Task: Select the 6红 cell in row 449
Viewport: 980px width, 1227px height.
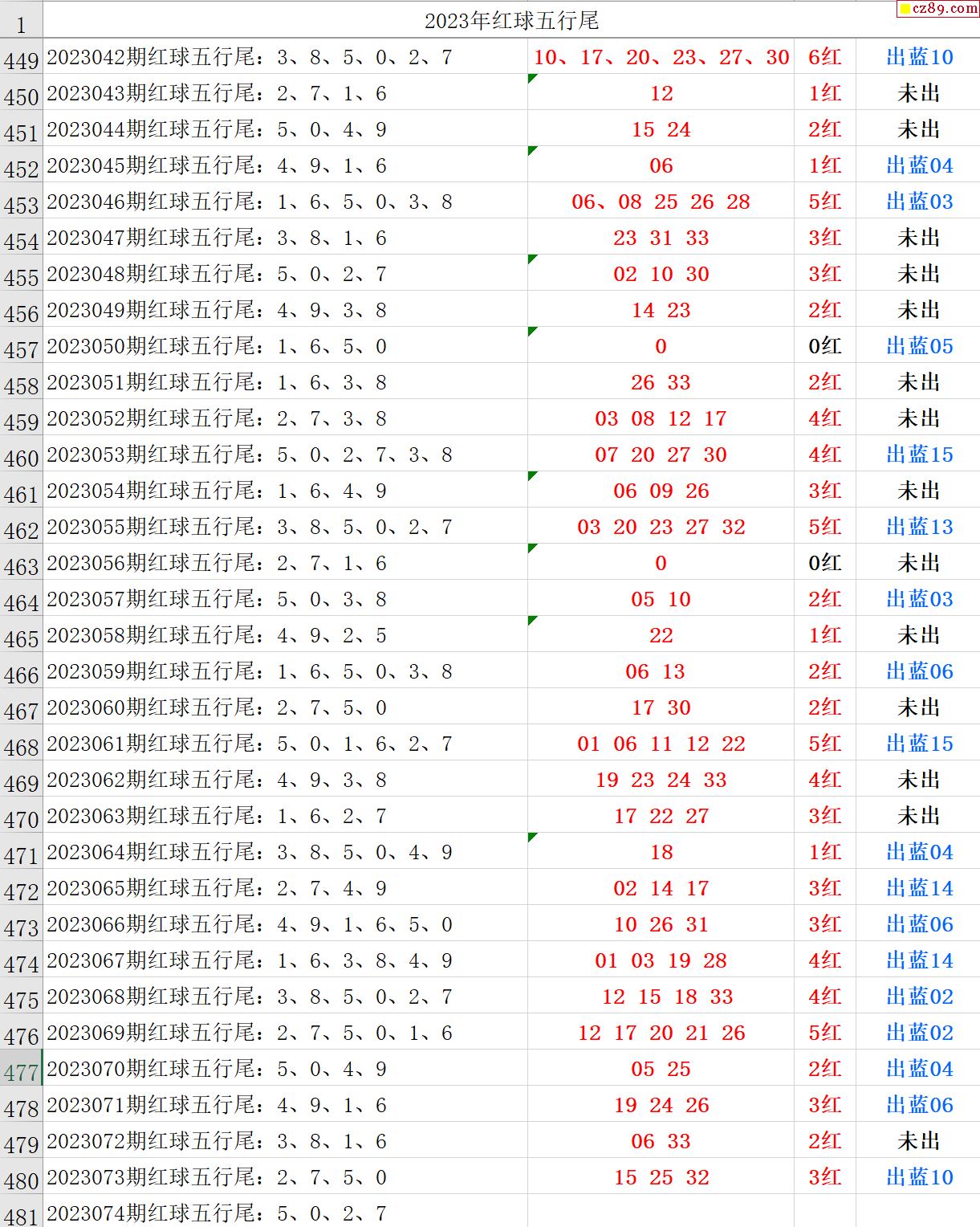Action: coord(824,57)
